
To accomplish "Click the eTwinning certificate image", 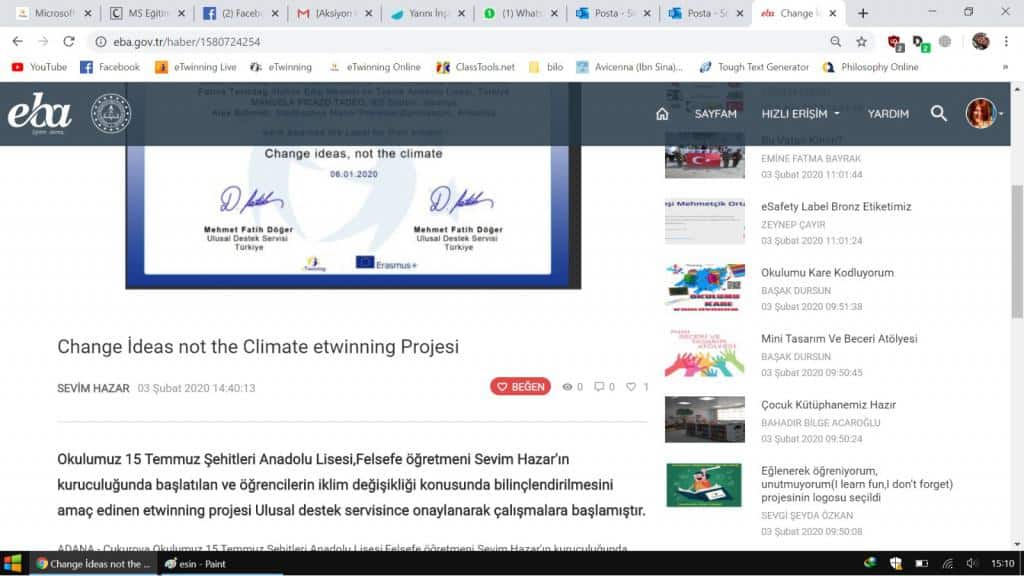I will pos(353,185).
